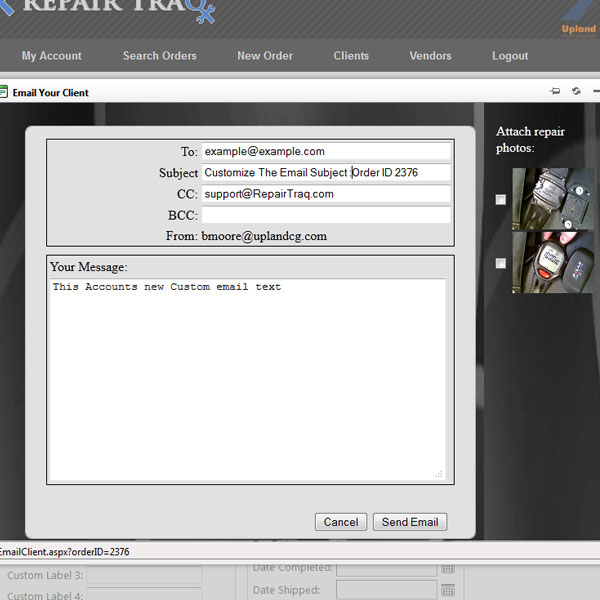Check the second repair photo attachment checkbox

[501, 263]
